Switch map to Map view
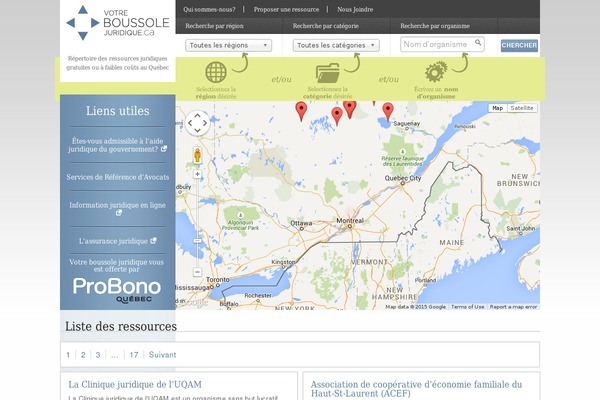The width and height of the screenshot is (600, 400). coord(497,108)
